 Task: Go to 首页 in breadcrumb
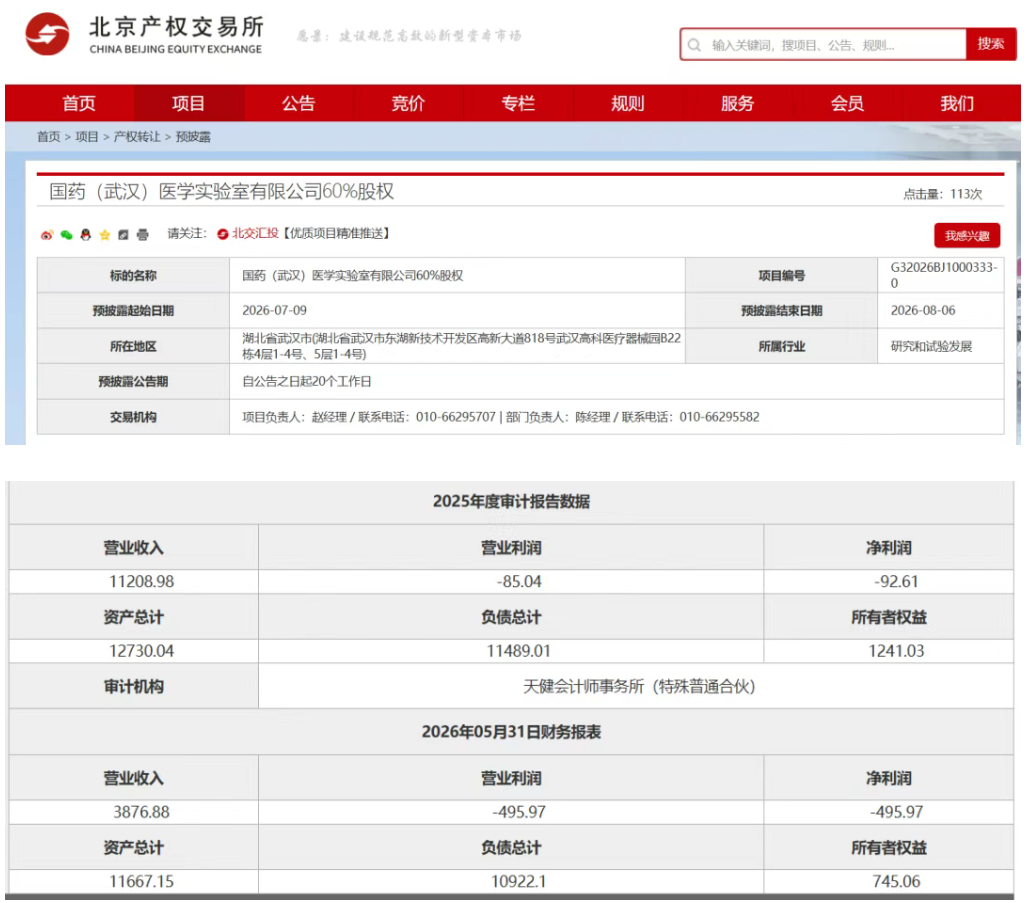[x=48, y=137]
